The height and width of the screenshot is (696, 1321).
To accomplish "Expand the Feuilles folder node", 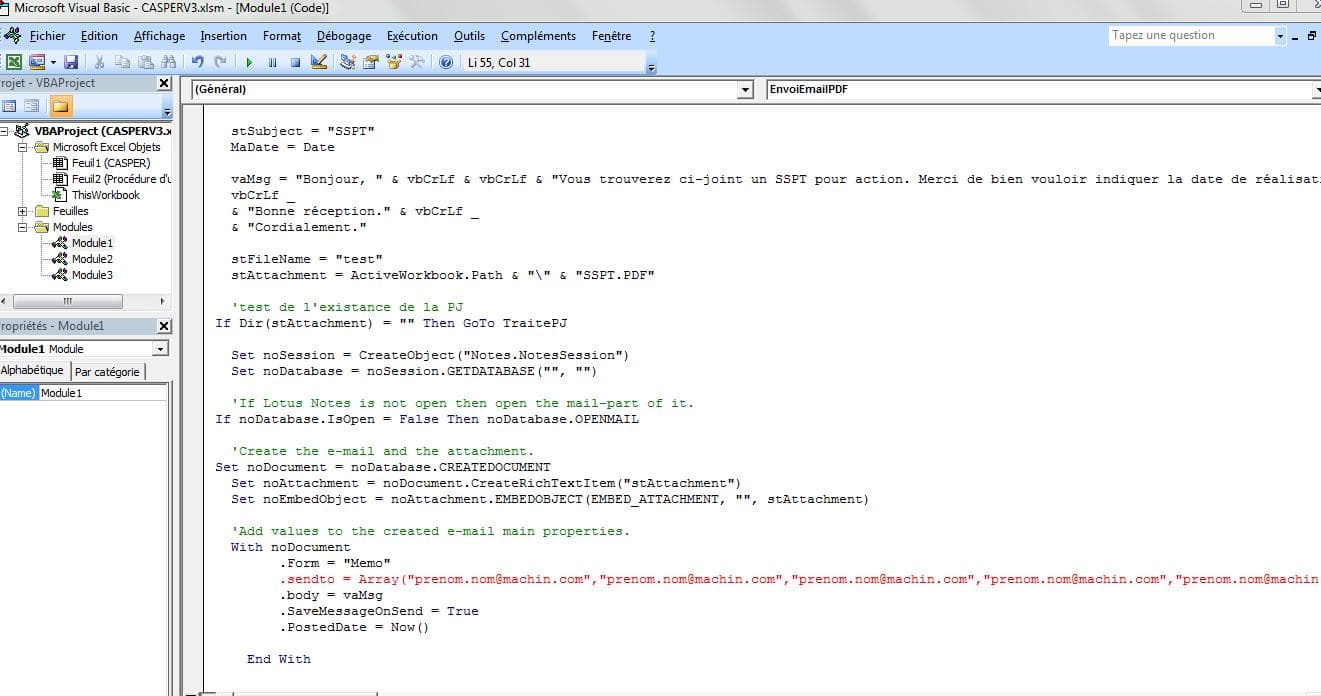I will [23, 211].
